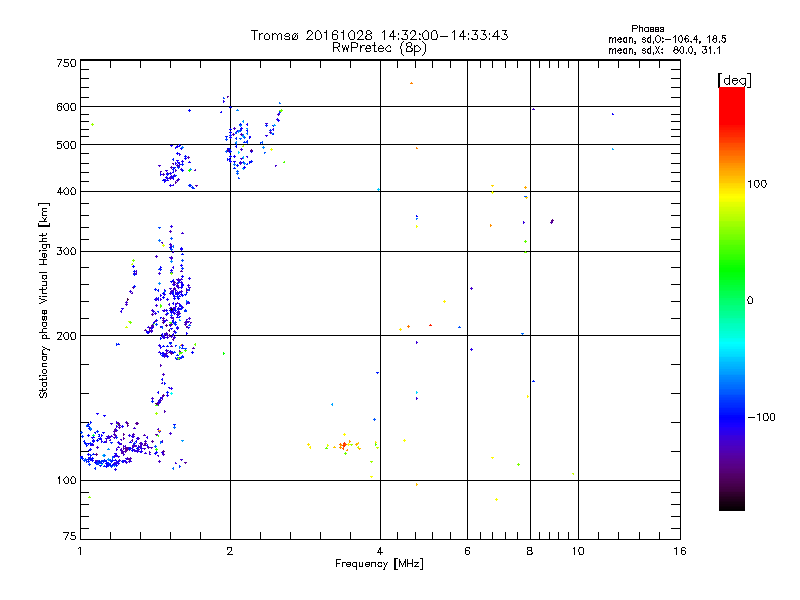Click the x-axis '1' tick label

click(80, 551)
